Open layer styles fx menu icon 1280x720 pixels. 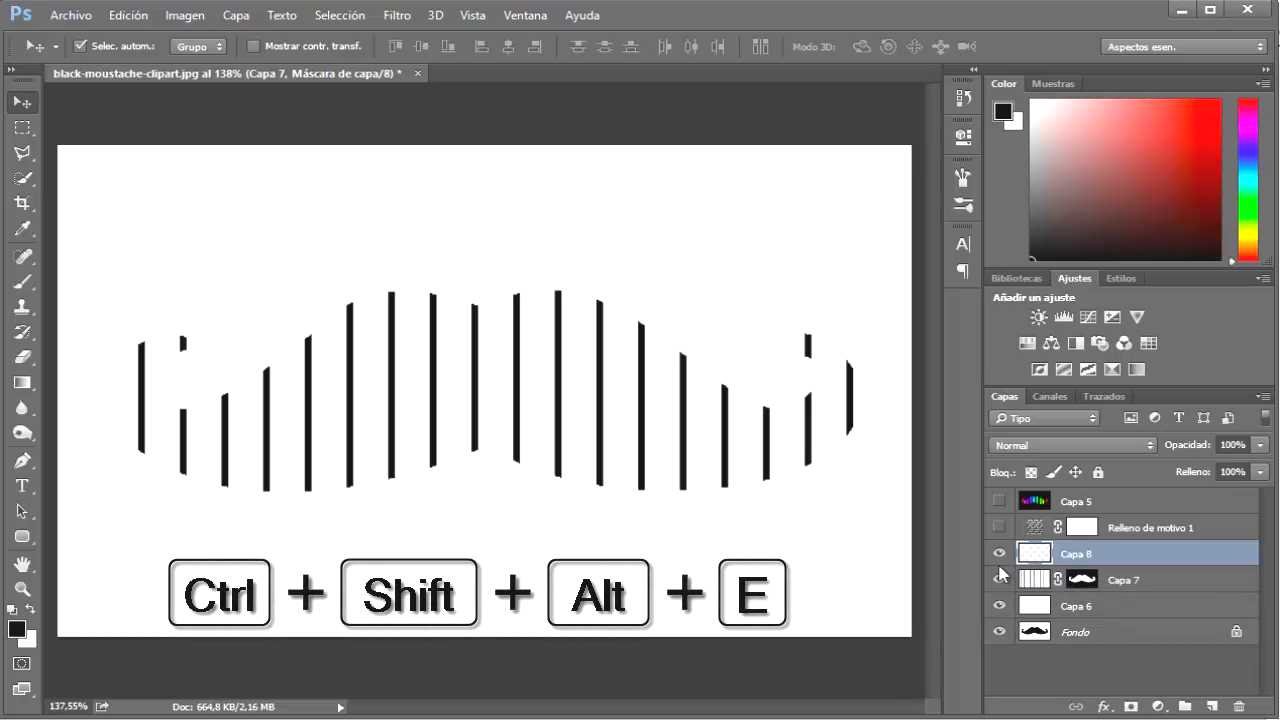click(1105, 706)
